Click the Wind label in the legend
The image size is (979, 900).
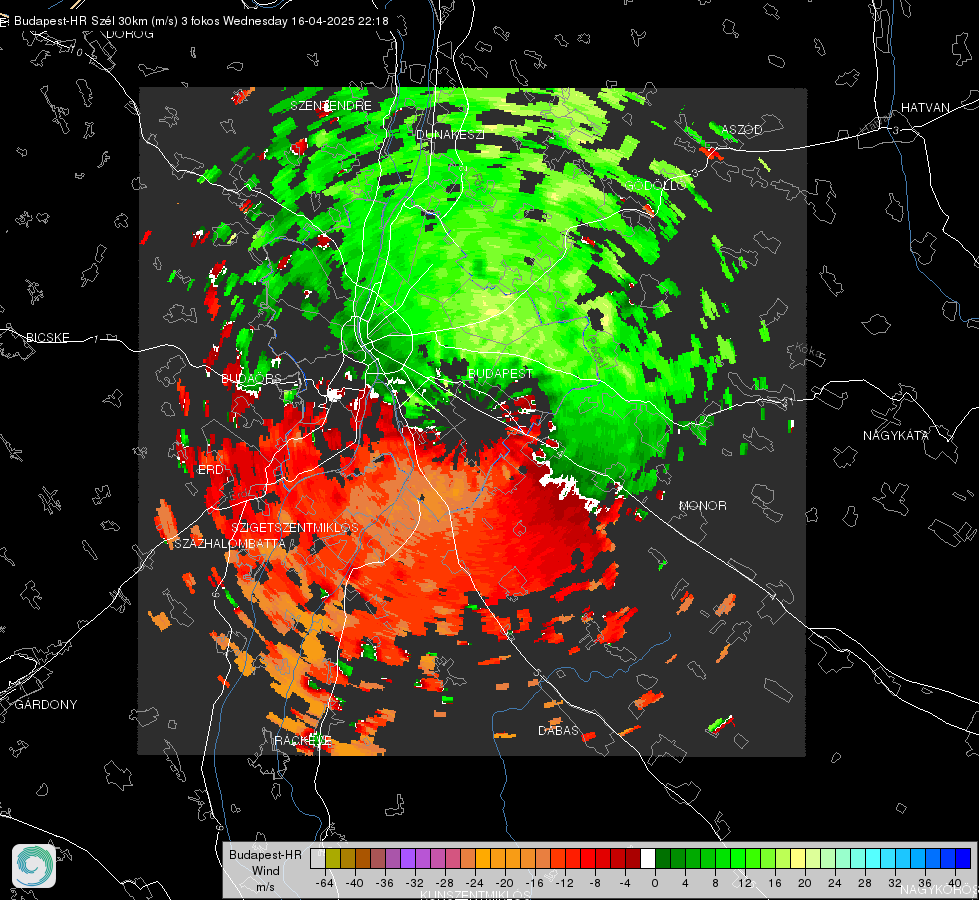pos(265,871)
